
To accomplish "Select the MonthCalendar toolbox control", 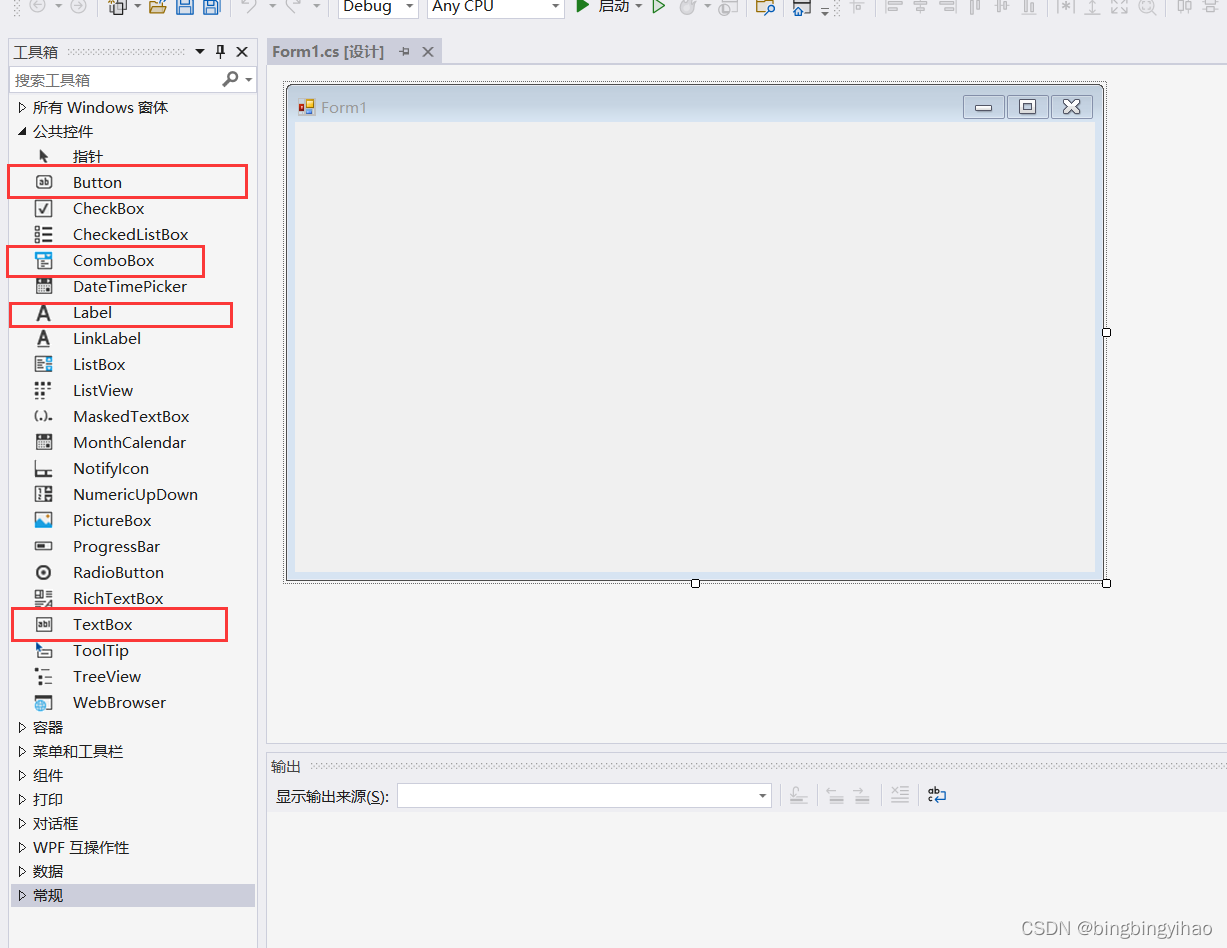I will [131, 442].
